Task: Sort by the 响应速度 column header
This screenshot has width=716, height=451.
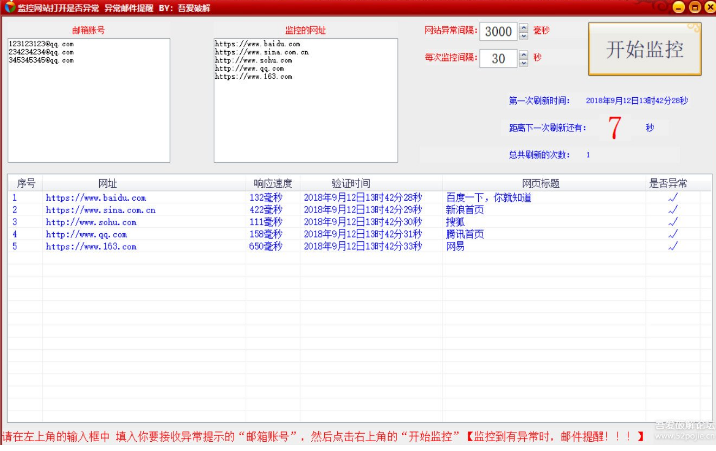Action: [272, 183]
